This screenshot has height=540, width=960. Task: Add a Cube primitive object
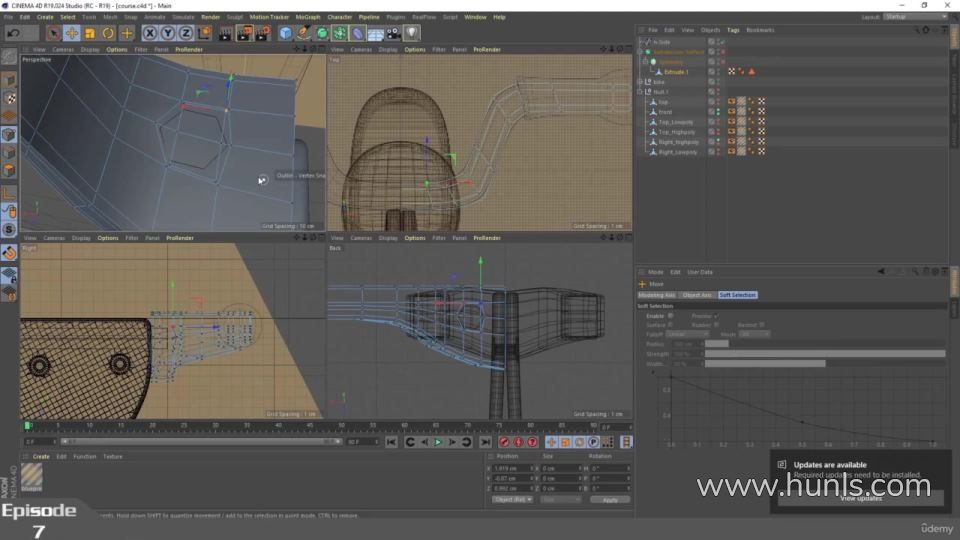pyautogui.click(x=286, y=33)
